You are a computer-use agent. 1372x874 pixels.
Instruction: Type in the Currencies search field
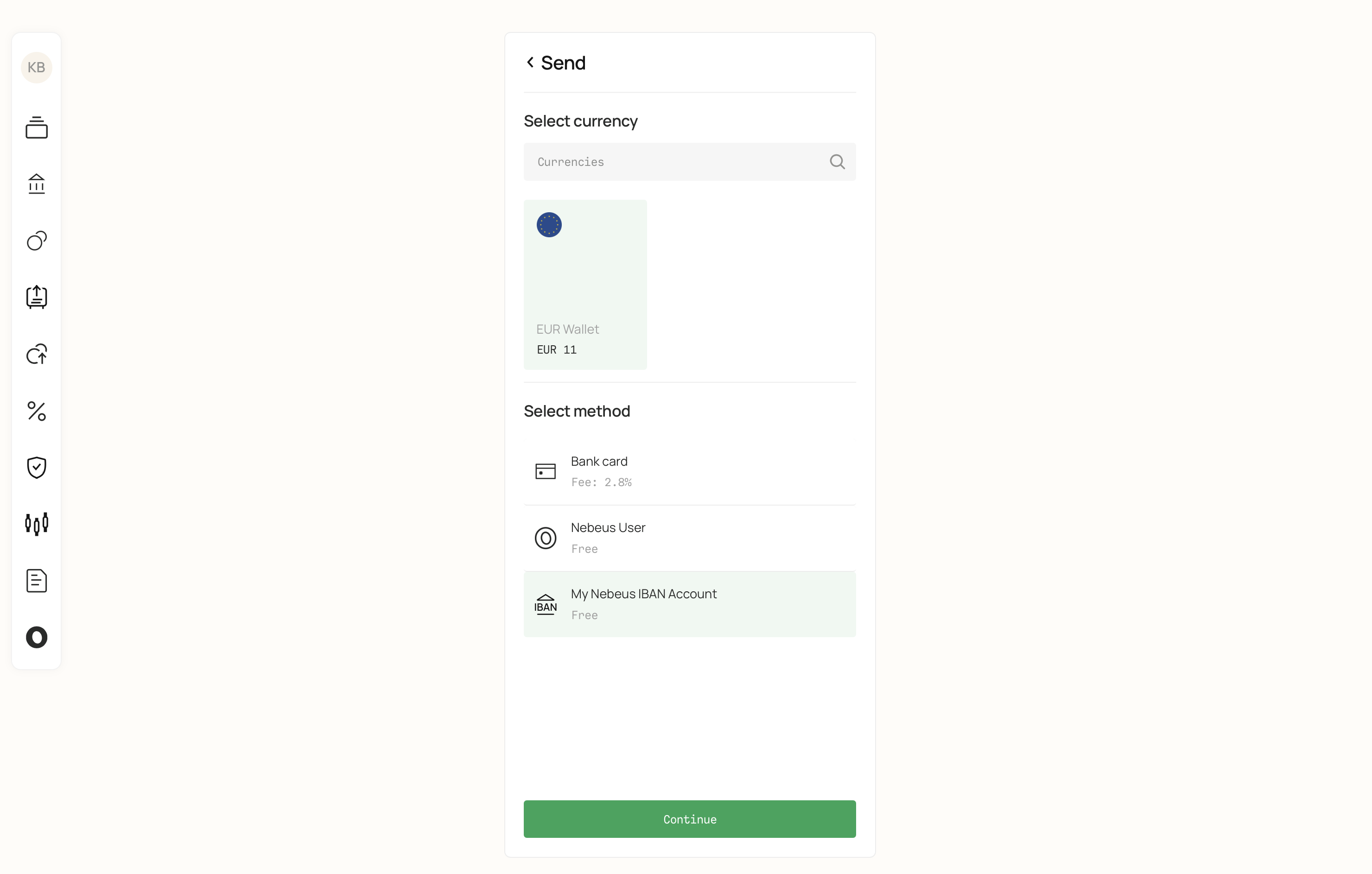pos(672,162)
